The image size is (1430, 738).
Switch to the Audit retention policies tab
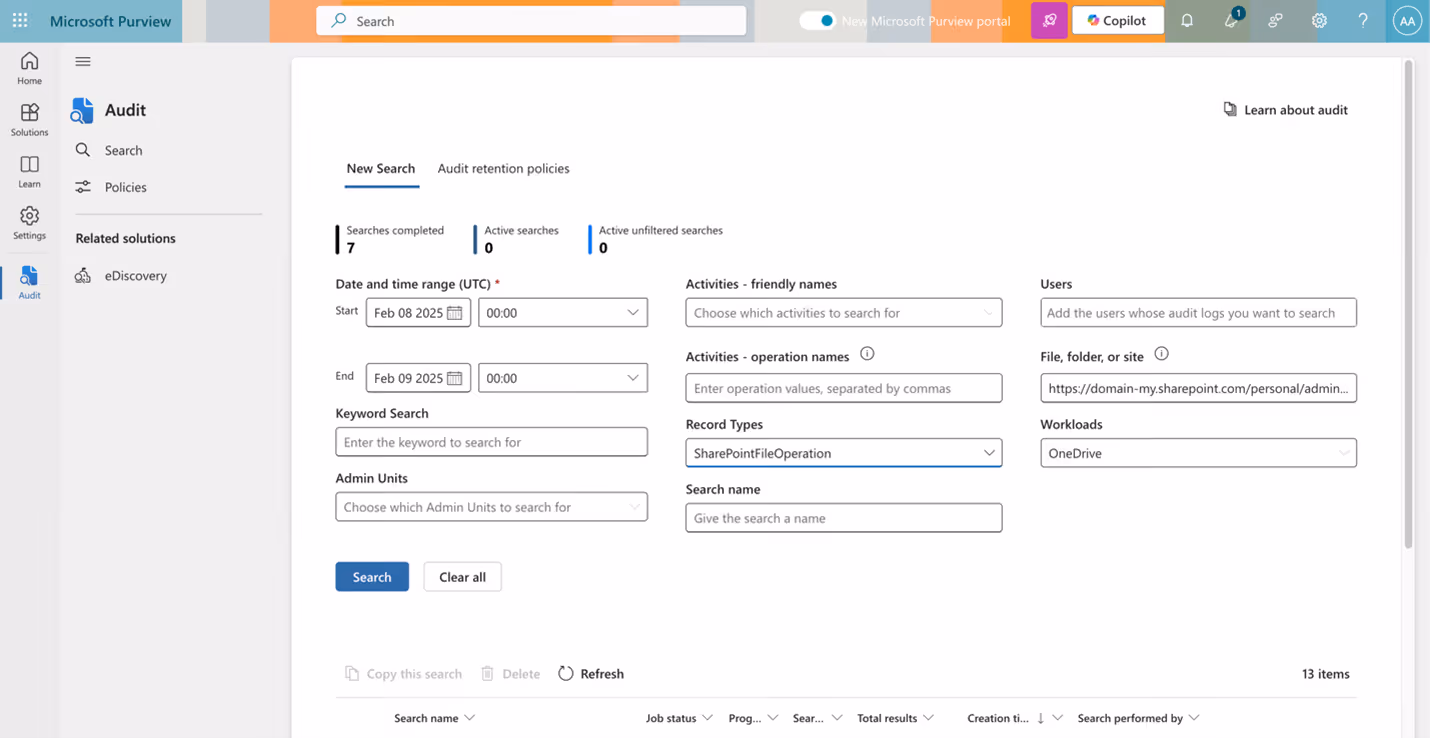pyautogui.click(x=503, y=168)
